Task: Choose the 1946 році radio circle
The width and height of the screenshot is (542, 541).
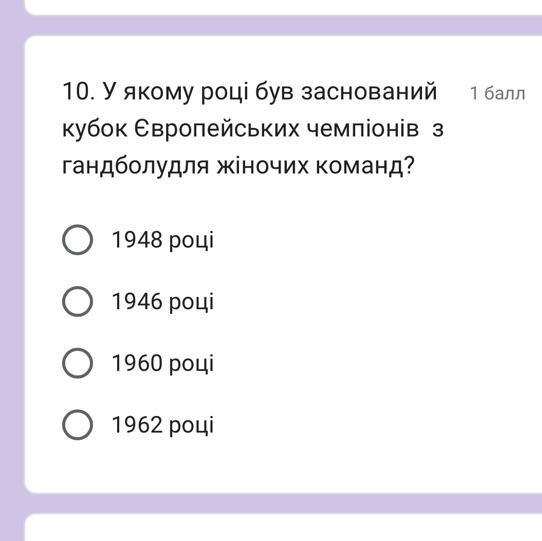Action: [77, 301]
